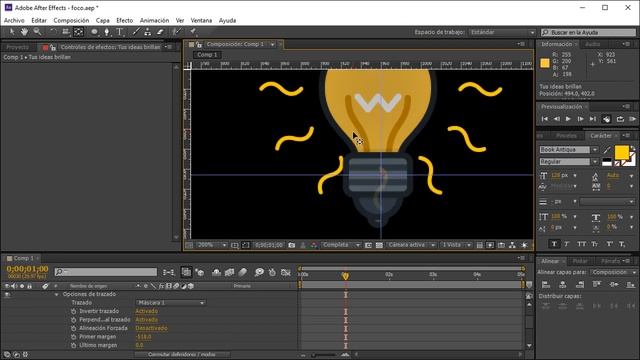640x360 pixels.
Task: Select the Rotation tool
Action: (x=53, y=32)
